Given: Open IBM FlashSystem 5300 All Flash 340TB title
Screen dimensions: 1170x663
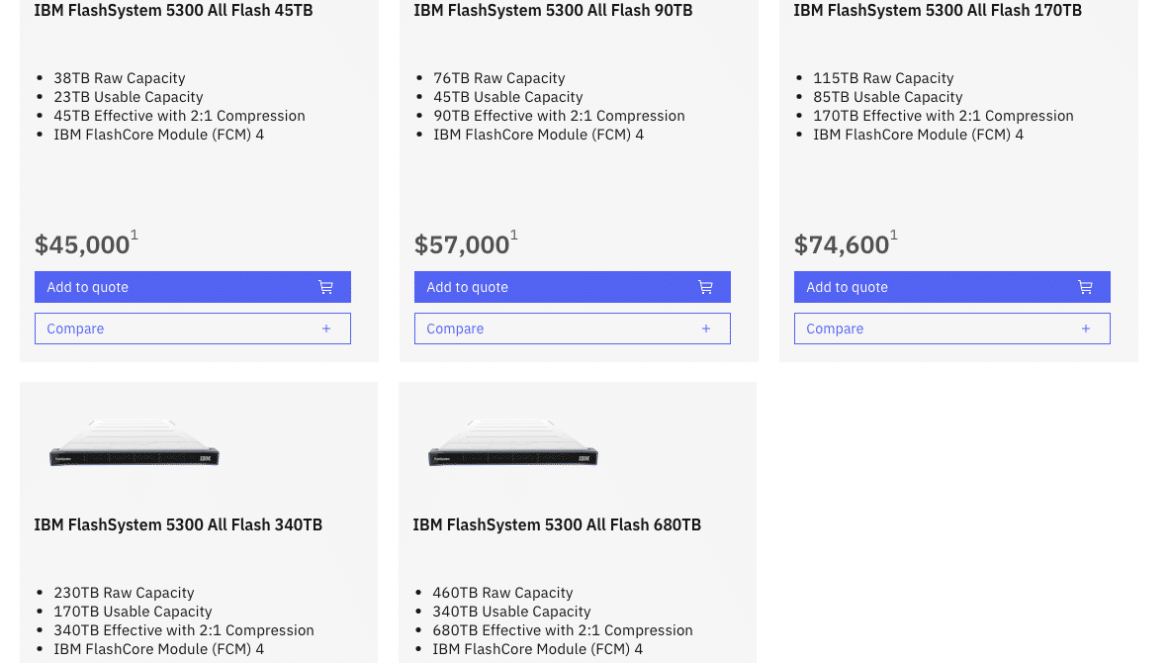Looking at the screenshot, I should [178, 525].
